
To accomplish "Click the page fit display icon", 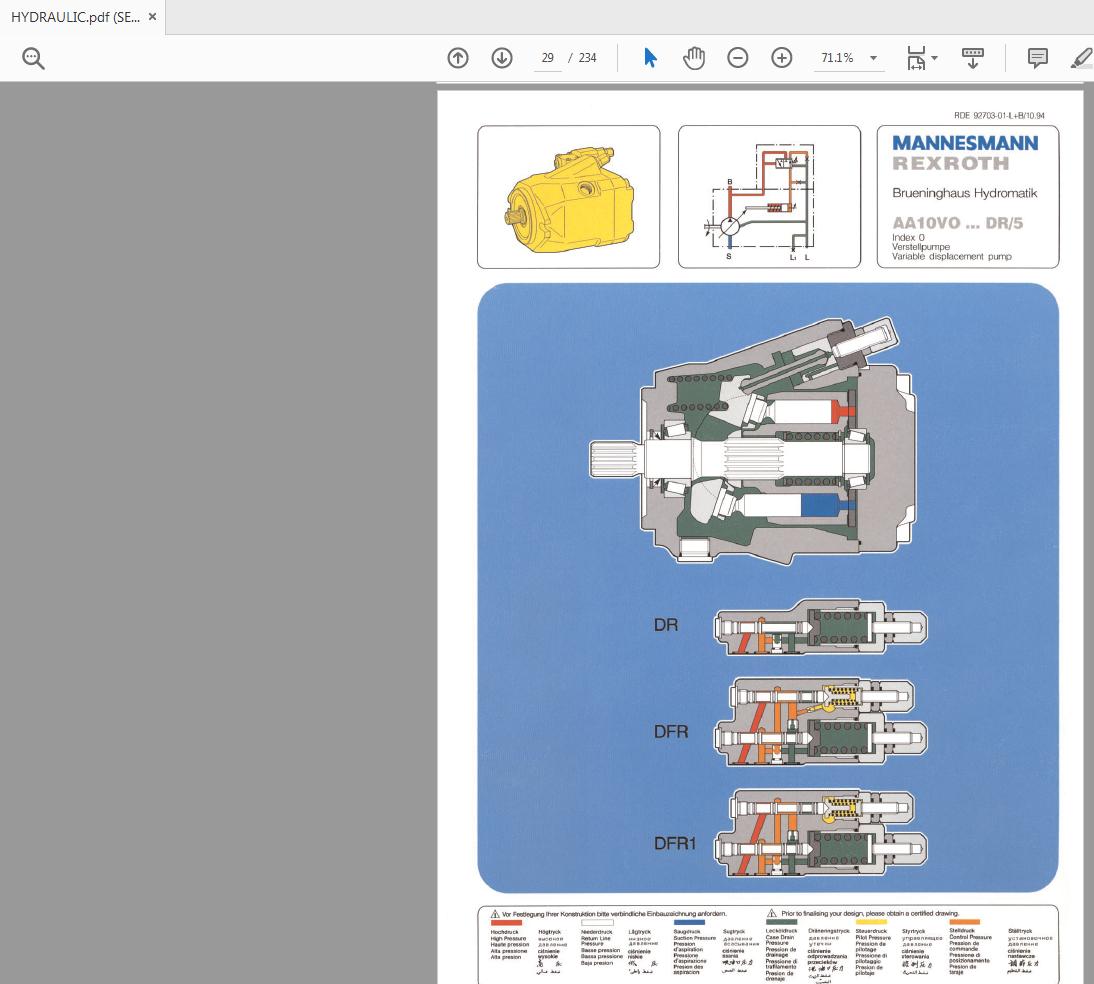I will click(915, 58).
